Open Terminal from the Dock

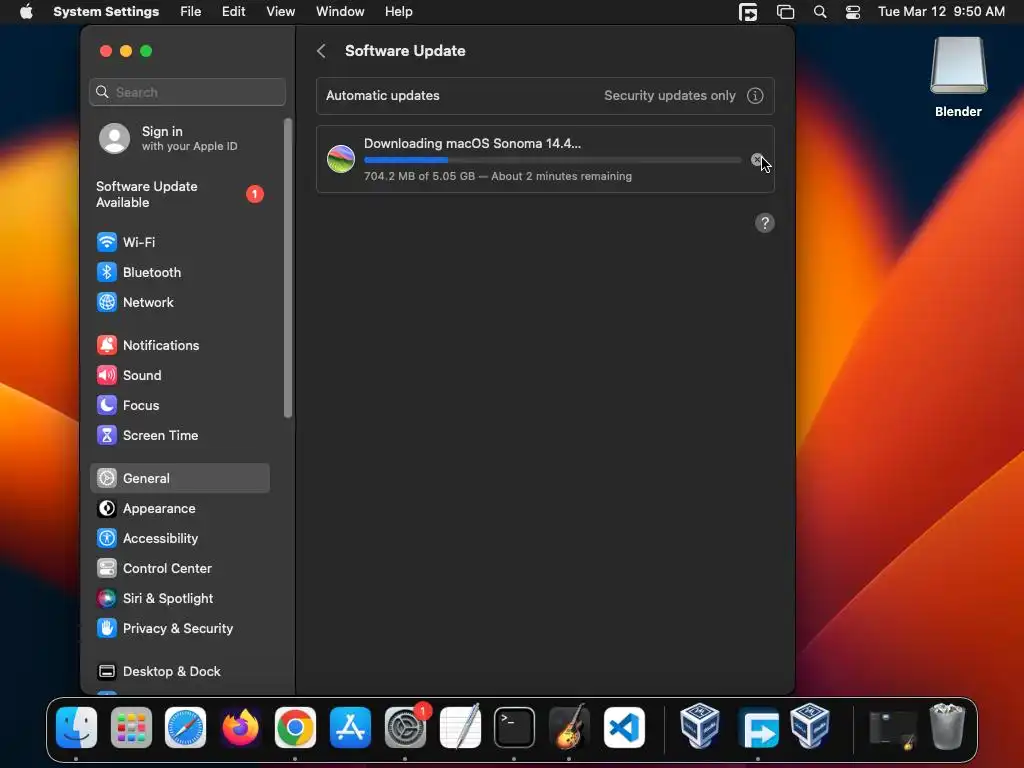point(515,728)
